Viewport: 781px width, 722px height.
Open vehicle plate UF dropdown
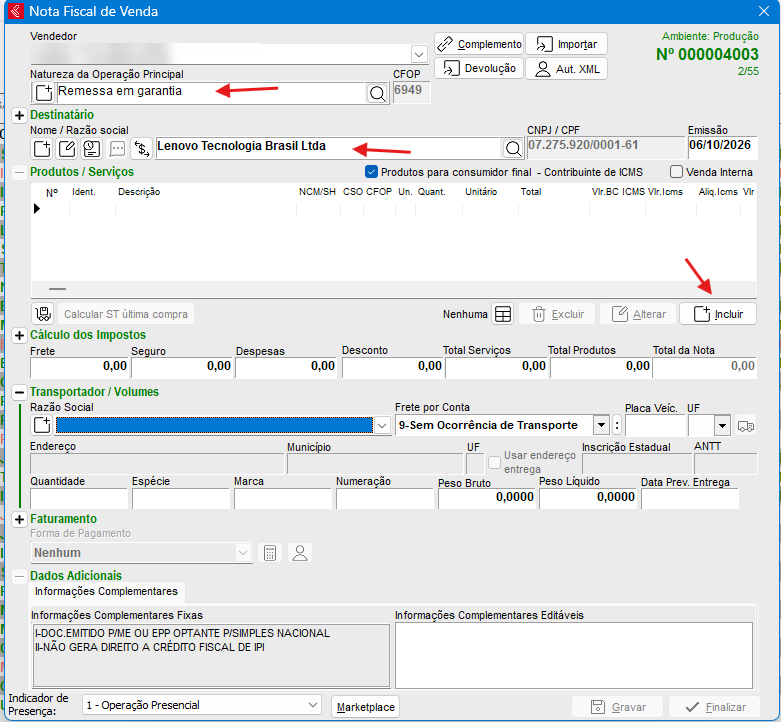tap(722, 426)
